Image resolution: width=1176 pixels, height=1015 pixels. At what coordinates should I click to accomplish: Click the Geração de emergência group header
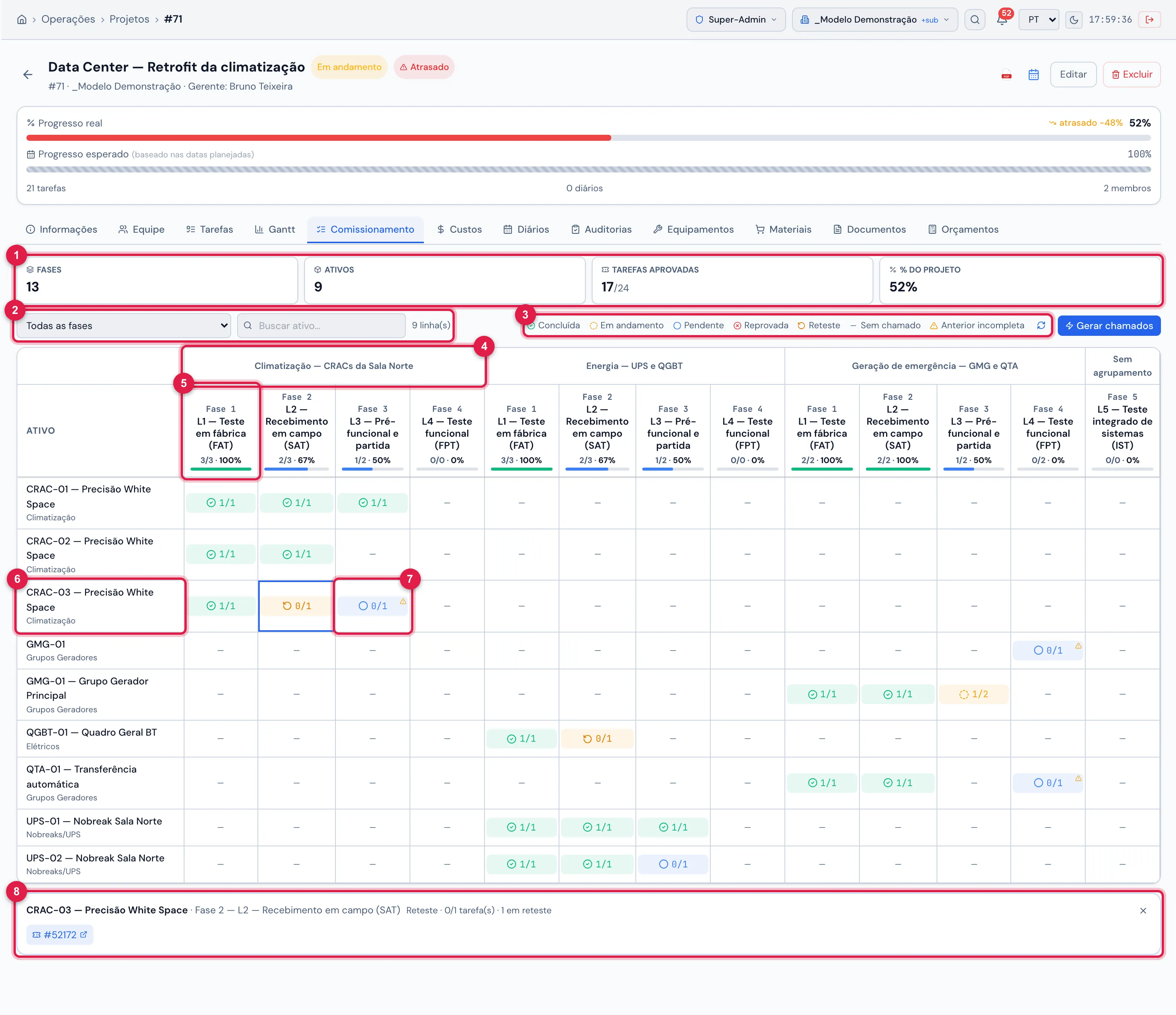pyautogui.click(x=935, y=366)
